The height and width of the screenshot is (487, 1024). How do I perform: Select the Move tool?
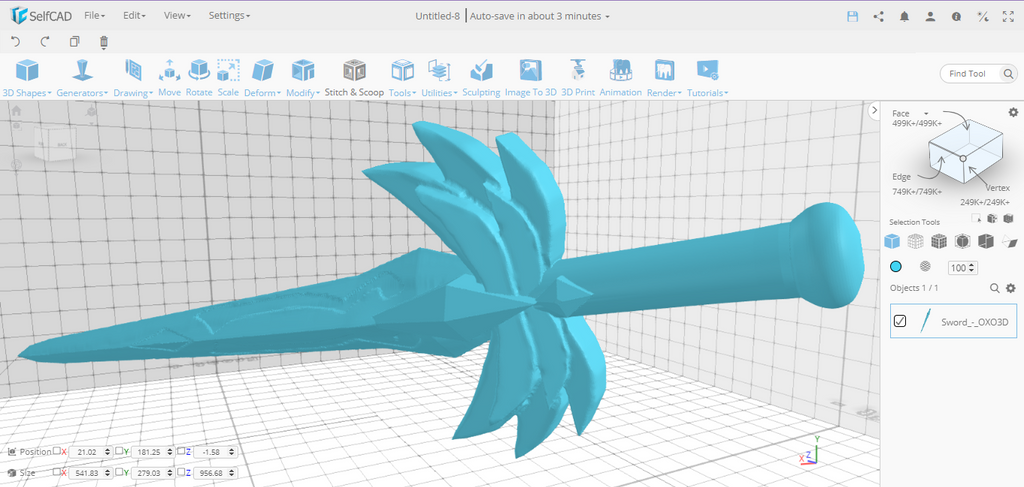(x=169, y=78)
